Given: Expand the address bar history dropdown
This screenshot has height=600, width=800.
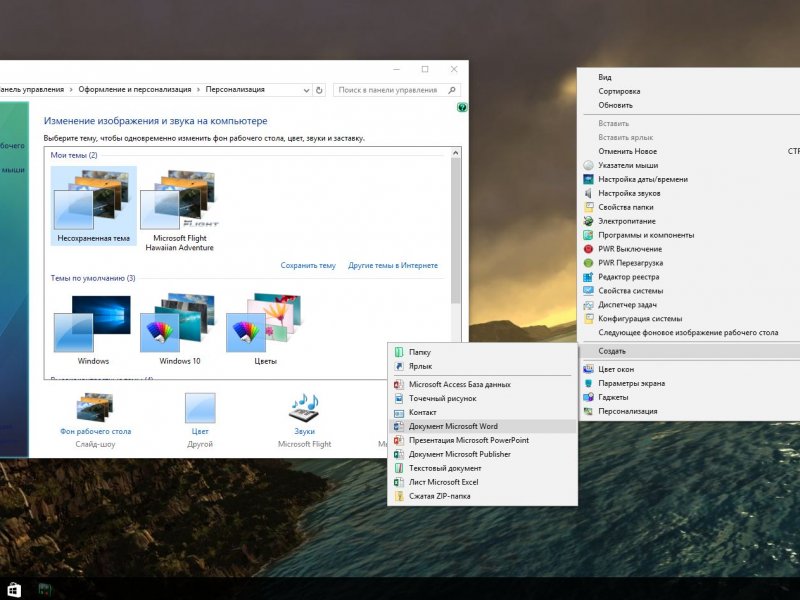Looking at the screenshot, I should pyautogui.click(x=306, y=90).
